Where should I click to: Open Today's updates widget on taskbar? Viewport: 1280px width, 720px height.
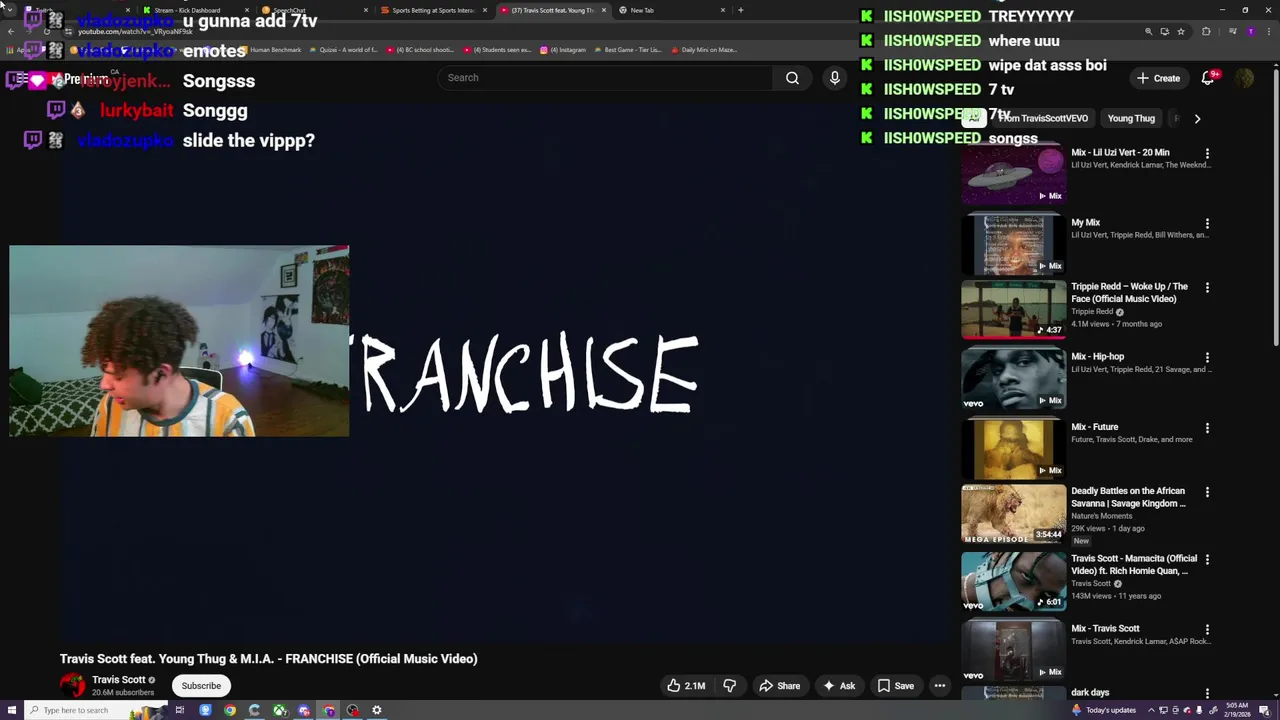coord(1103,710)
